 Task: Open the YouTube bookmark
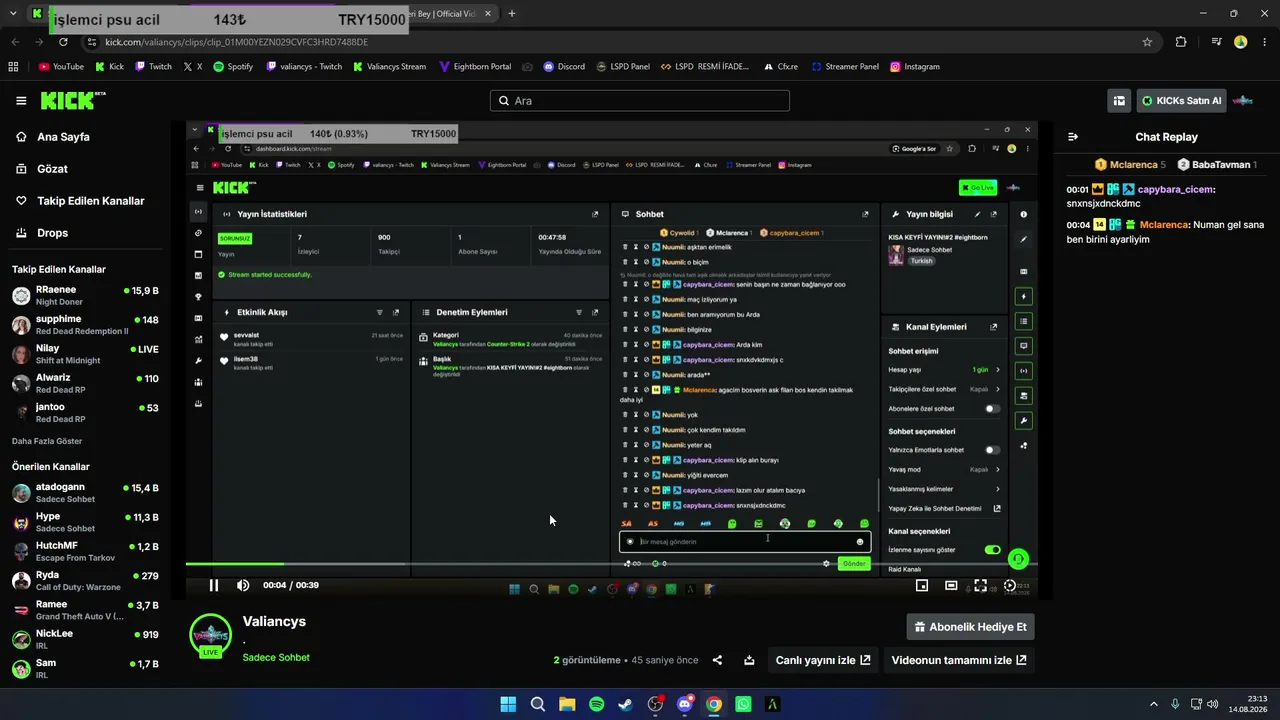[61, 67]
